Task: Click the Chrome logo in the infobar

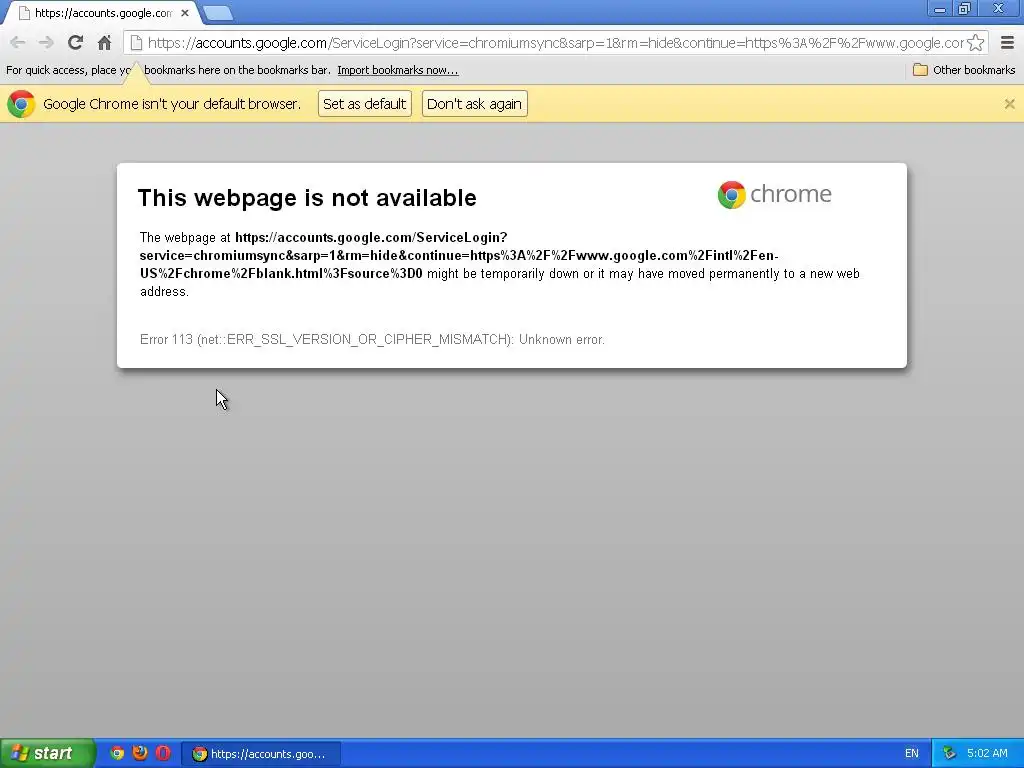Action: [21, 104]
